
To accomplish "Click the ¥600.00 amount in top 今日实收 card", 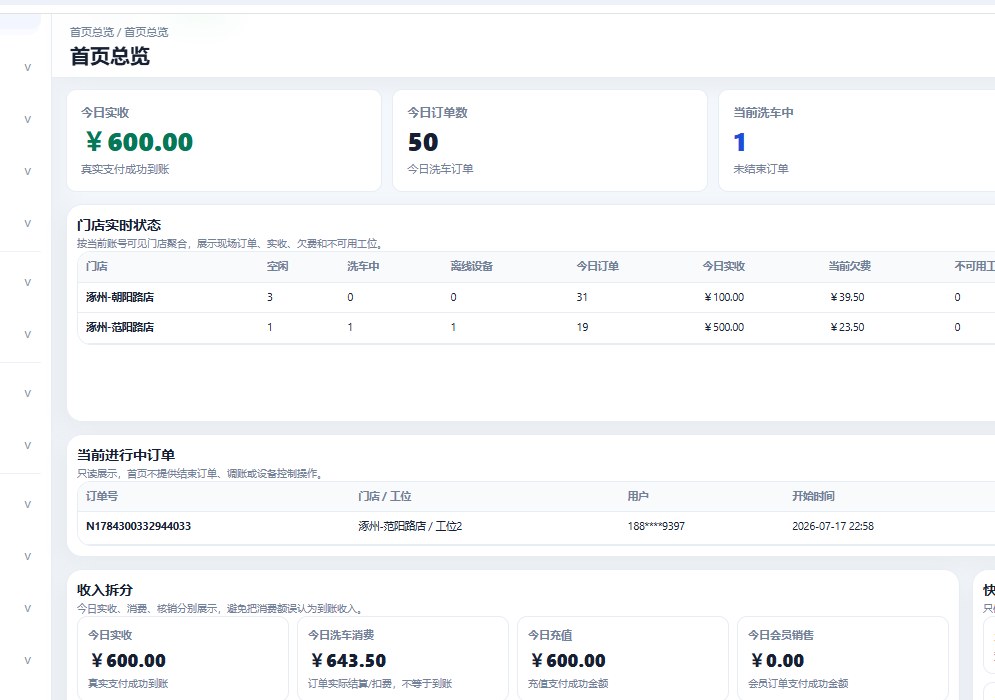I will [140, 142].
